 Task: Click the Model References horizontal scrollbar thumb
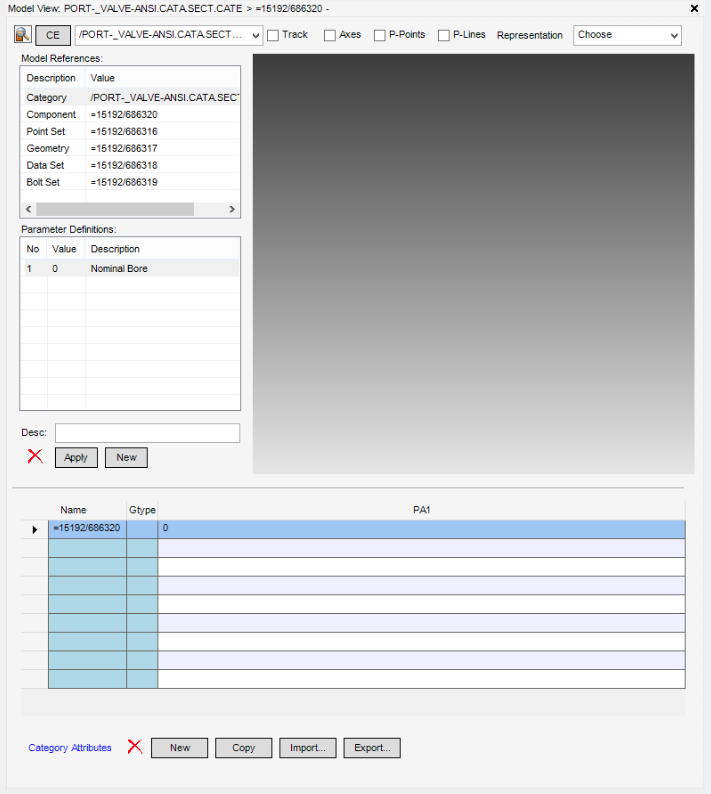(115, 209)
